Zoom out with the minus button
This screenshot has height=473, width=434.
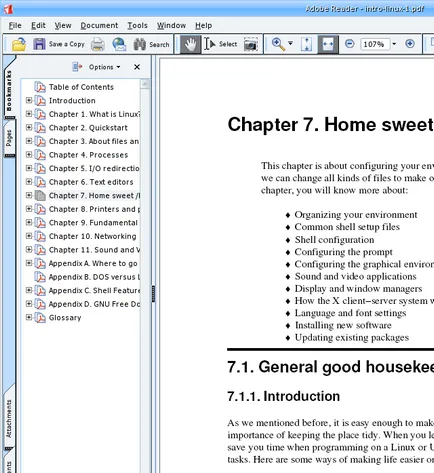point(350,44)
